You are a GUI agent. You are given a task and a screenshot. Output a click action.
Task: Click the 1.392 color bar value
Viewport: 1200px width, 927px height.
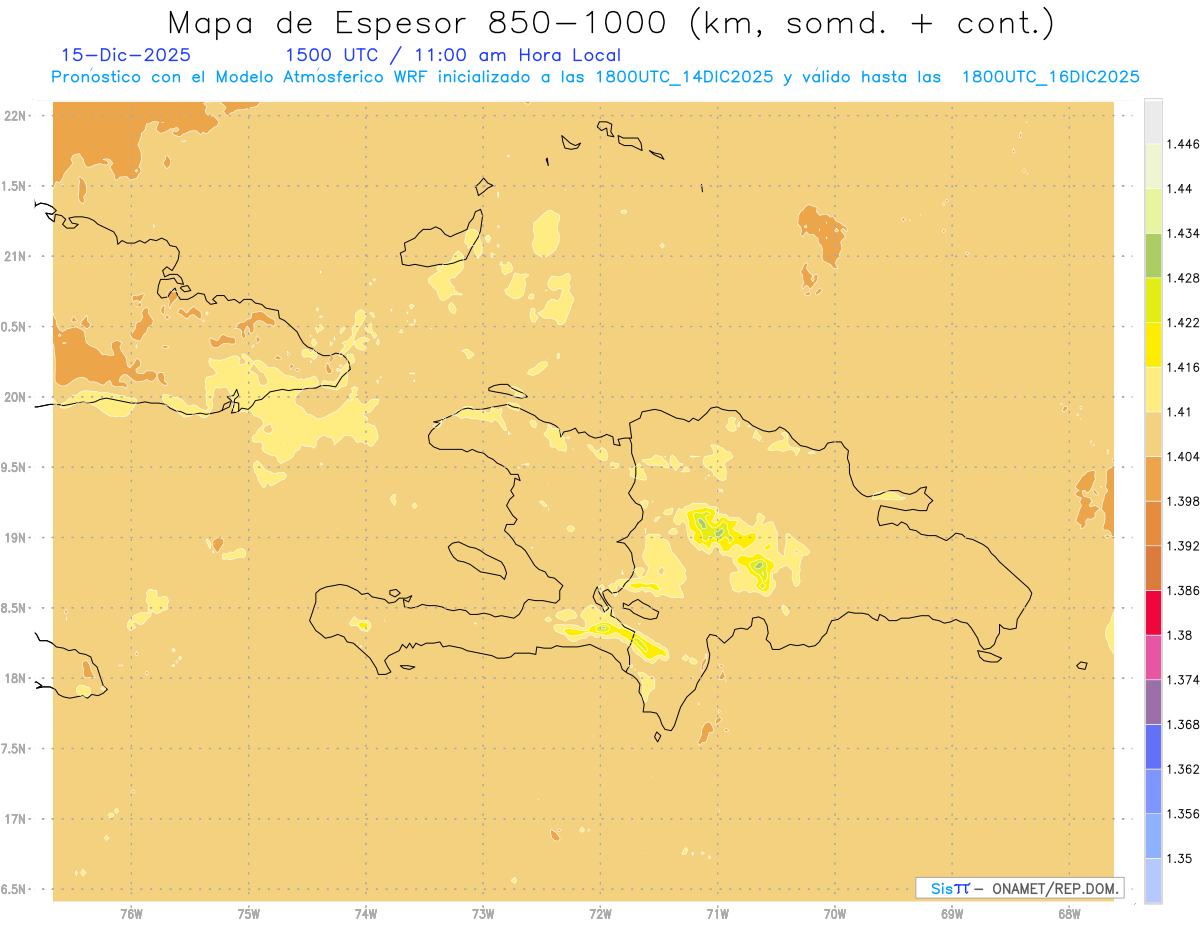point(1184,546)
